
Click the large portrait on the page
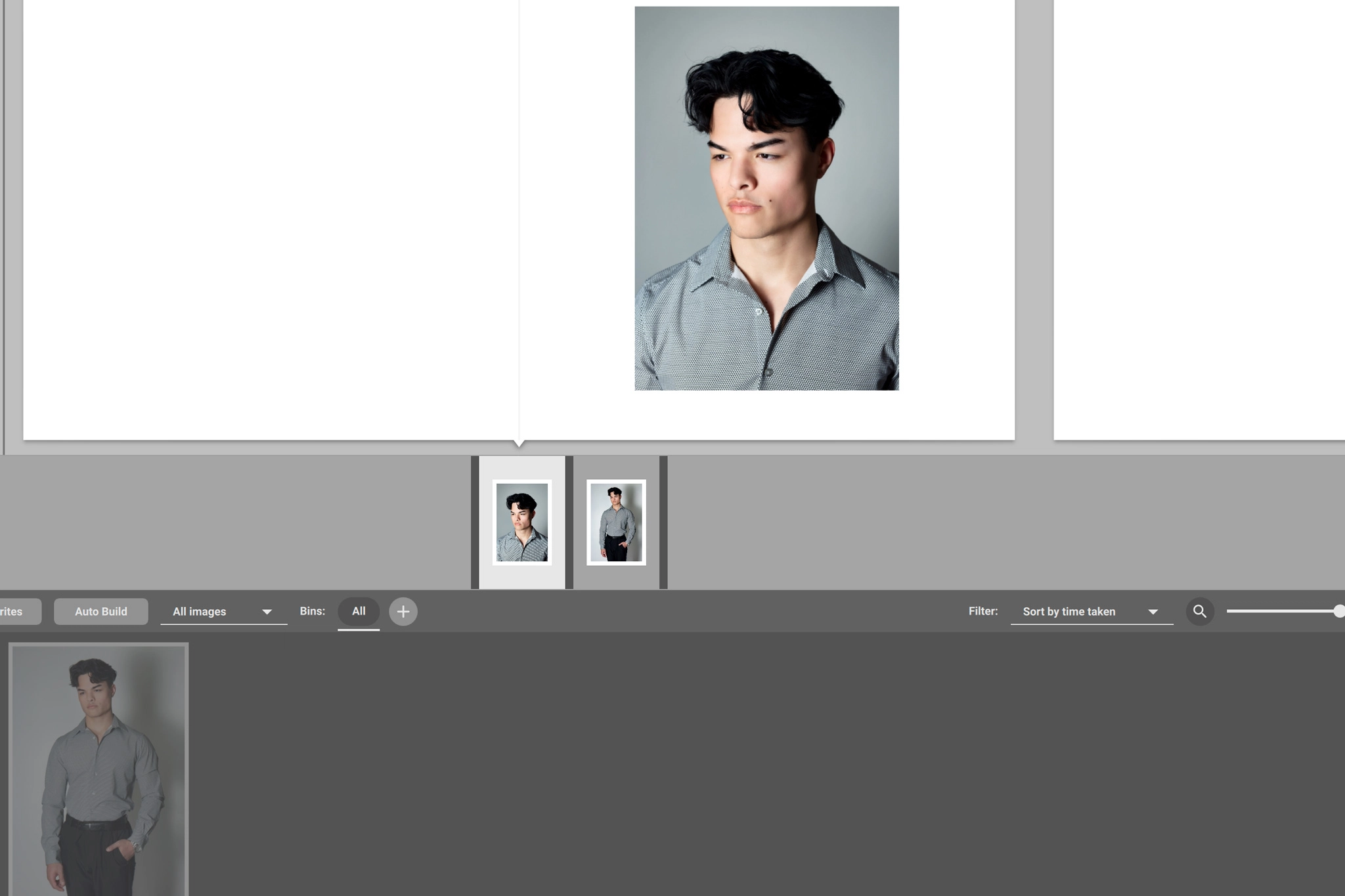point(766,198)
